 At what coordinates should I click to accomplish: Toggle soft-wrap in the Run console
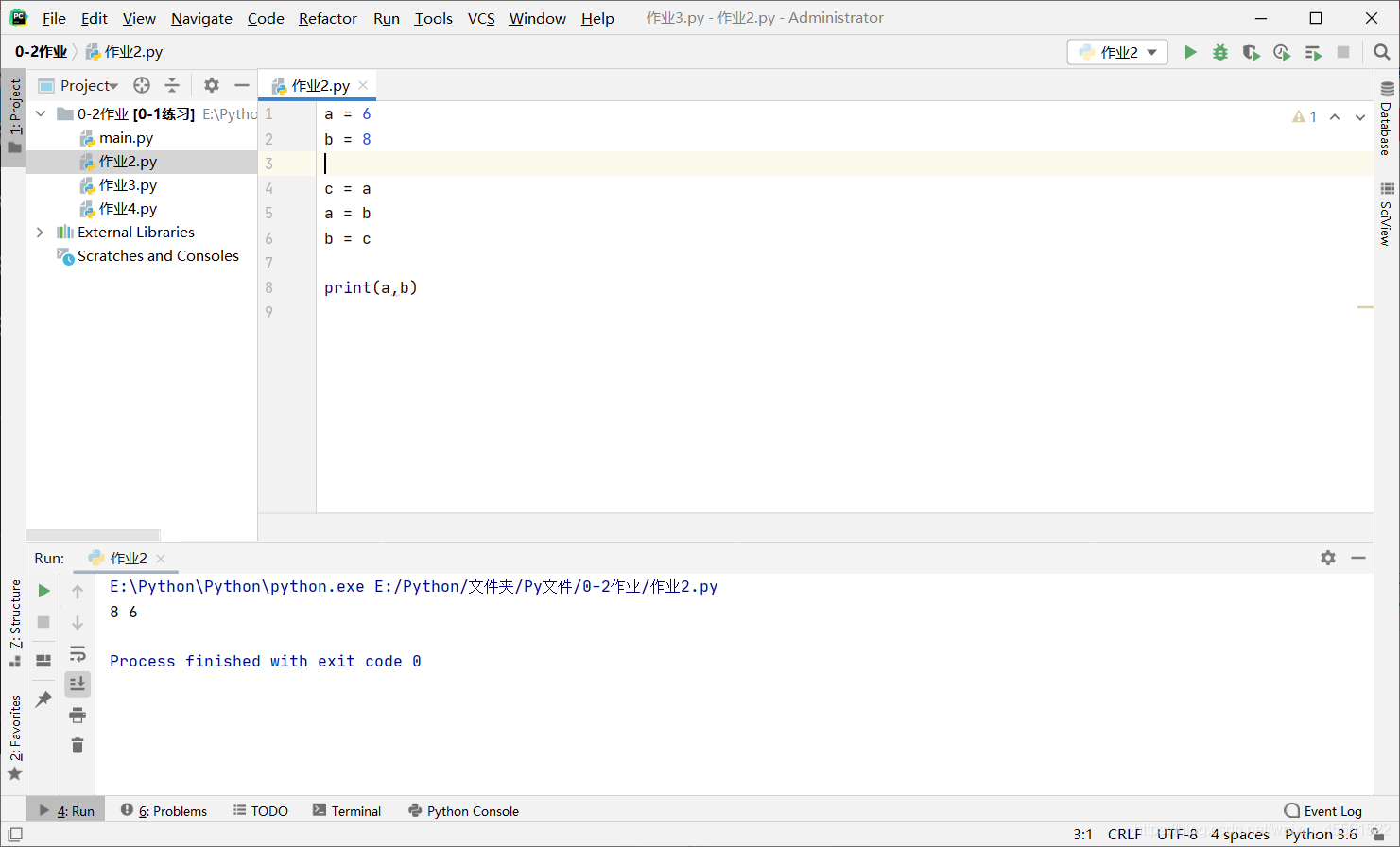pyautogui.click(x=78, y=653)
